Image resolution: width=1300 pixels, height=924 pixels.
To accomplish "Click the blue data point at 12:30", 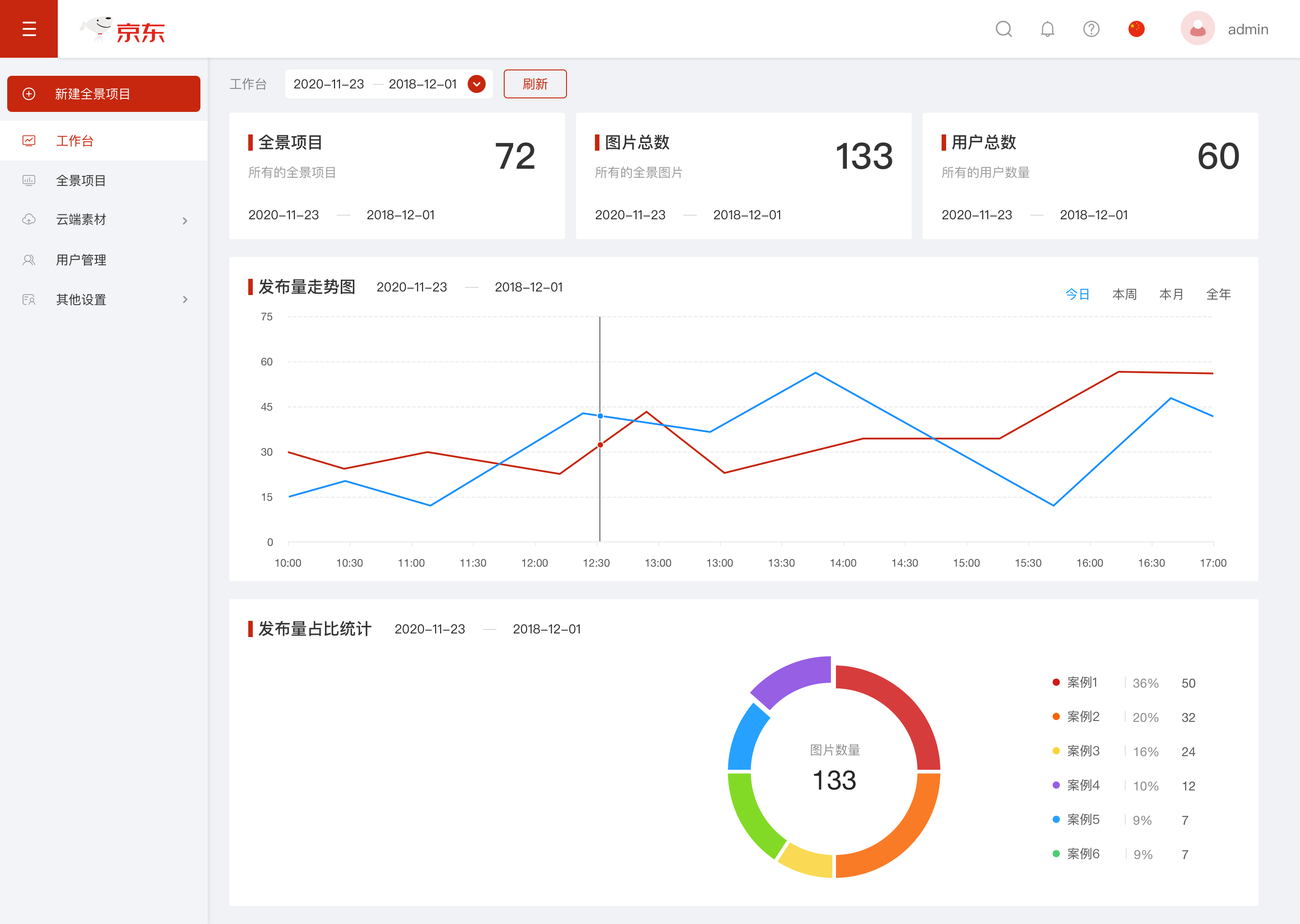I will click(x=600, y=416).
